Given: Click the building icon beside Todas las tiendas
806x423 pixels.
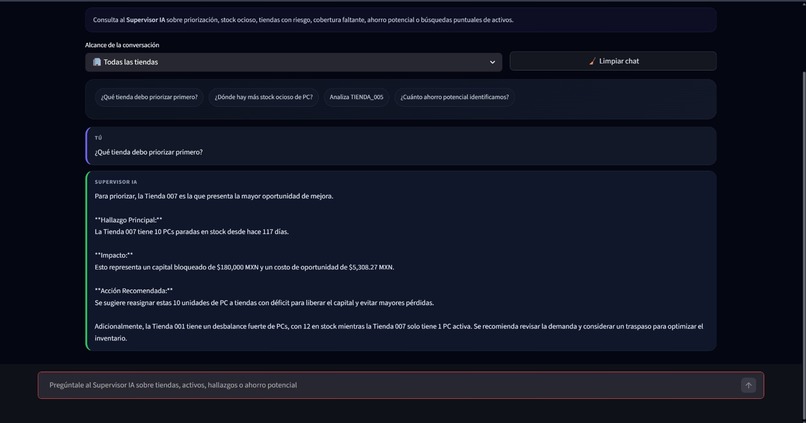Looking at the screenshot, I should click(97, 62).
